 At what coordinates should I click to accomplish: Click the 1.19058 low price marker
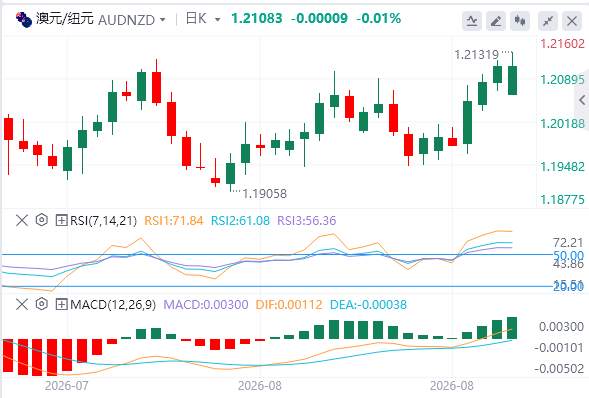click(264, 194)
